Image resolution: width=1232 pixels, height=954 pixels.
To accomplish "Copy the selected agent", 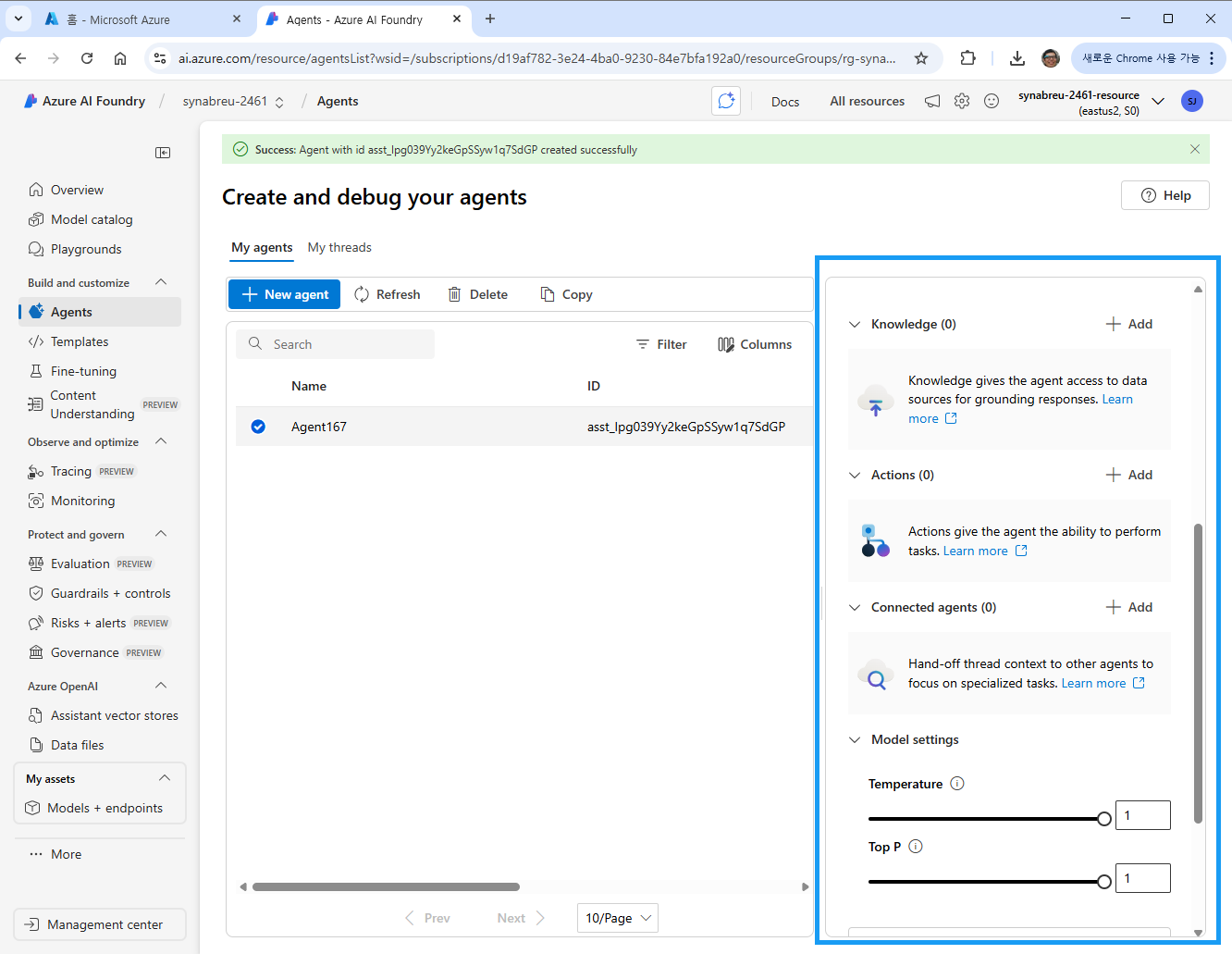I will point(566,294).
